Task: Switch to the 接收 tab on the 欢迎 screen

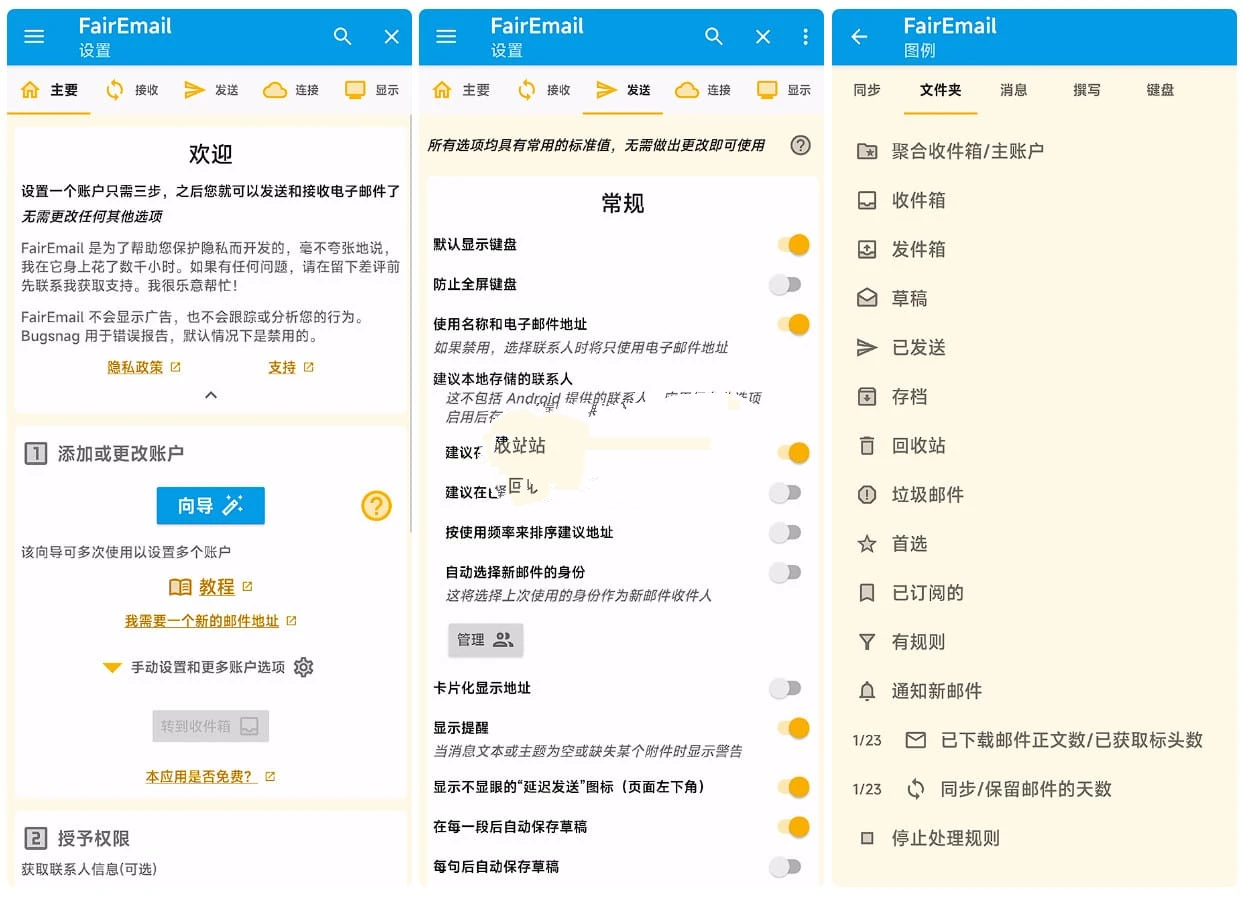Action: [131, 90]
